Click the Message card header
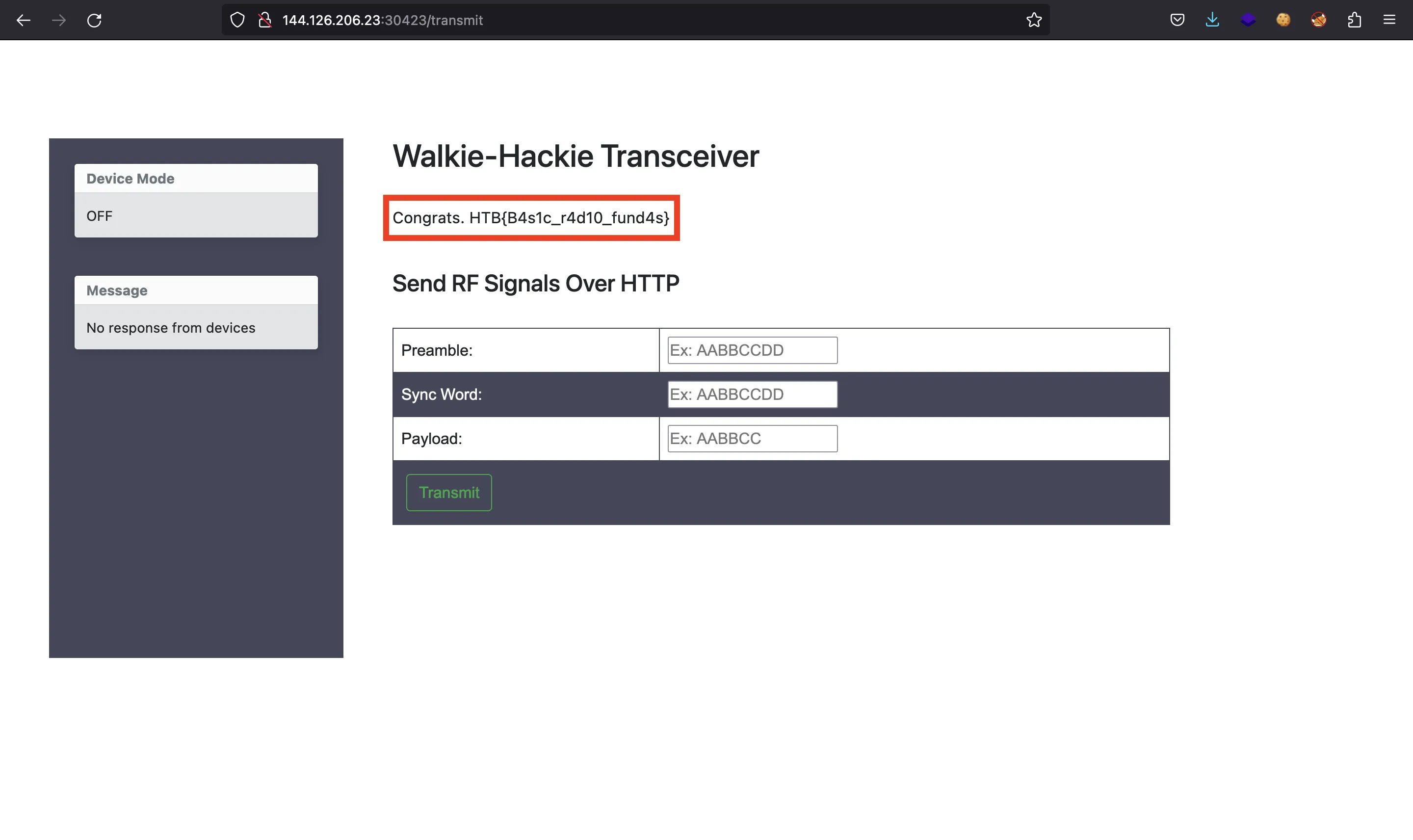The image size is (1413, 840). [x=196, y=290]
